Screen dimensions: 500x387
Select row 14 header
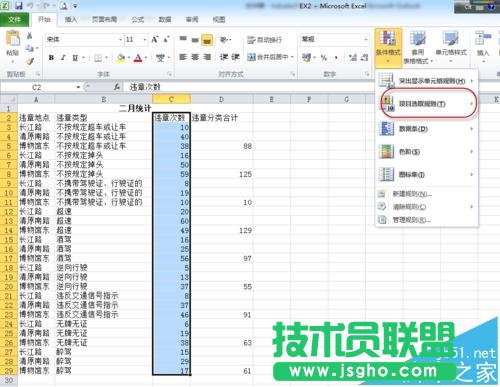[9, 230]
